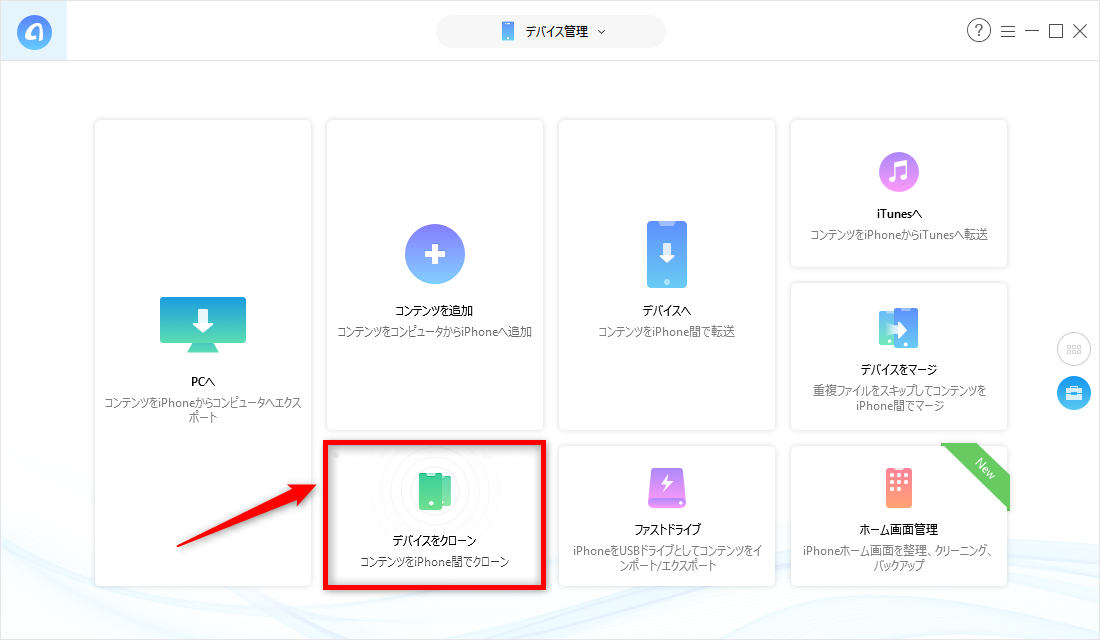Select the PCへ title text
Screen dimensions: 1100x640
point(203,382)
